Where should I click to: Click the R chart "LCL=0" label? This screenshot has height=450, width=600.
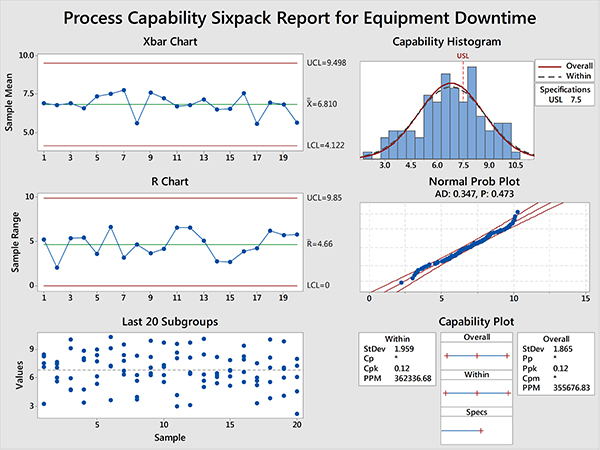tap(318, 285)
